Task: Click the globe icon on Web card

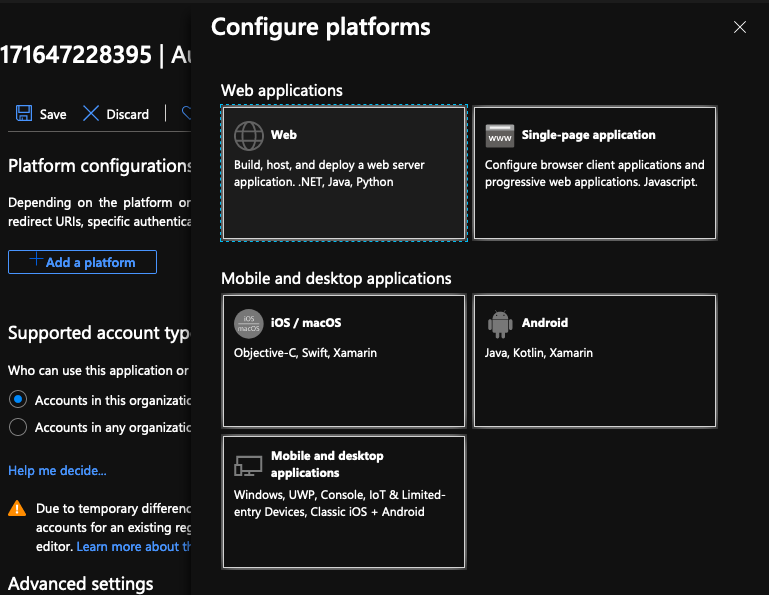Action: (249, 136)
